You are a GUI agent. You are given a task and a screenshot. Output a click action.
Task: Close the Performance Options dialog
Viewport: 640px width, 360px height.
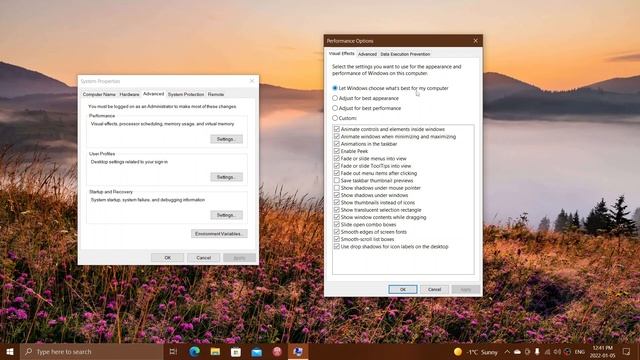476,41
